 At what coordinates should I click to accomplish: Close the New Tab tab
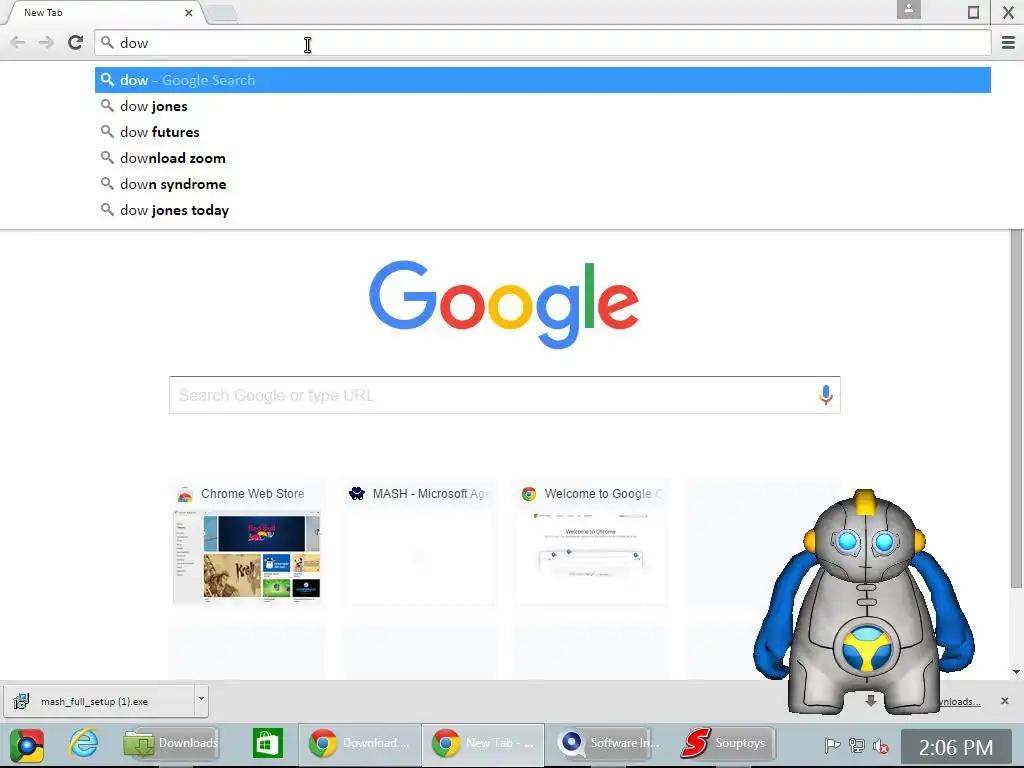coord(189,12)
